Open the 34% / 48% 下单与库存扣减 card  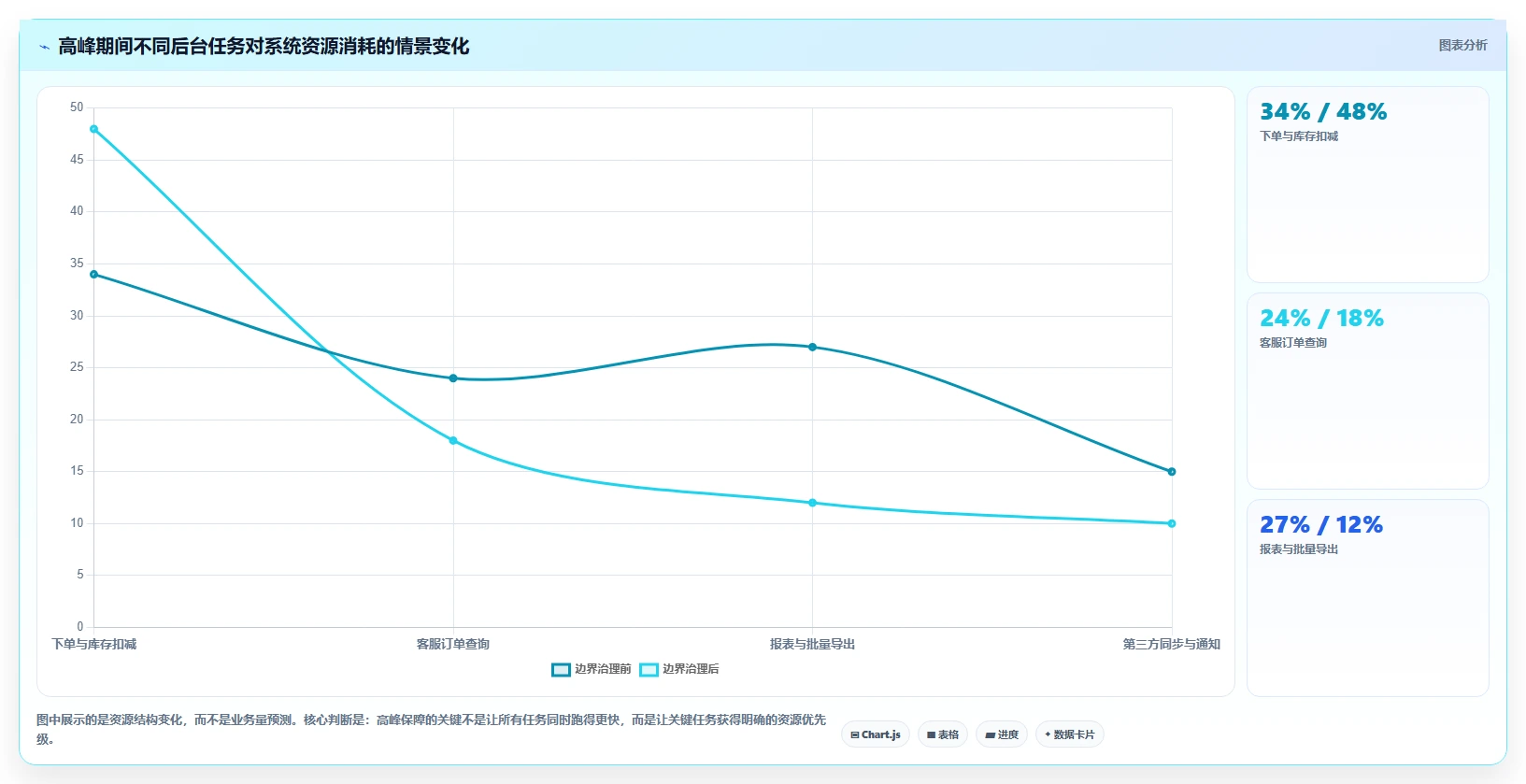pyautogui.click(x=1368, y=185)
